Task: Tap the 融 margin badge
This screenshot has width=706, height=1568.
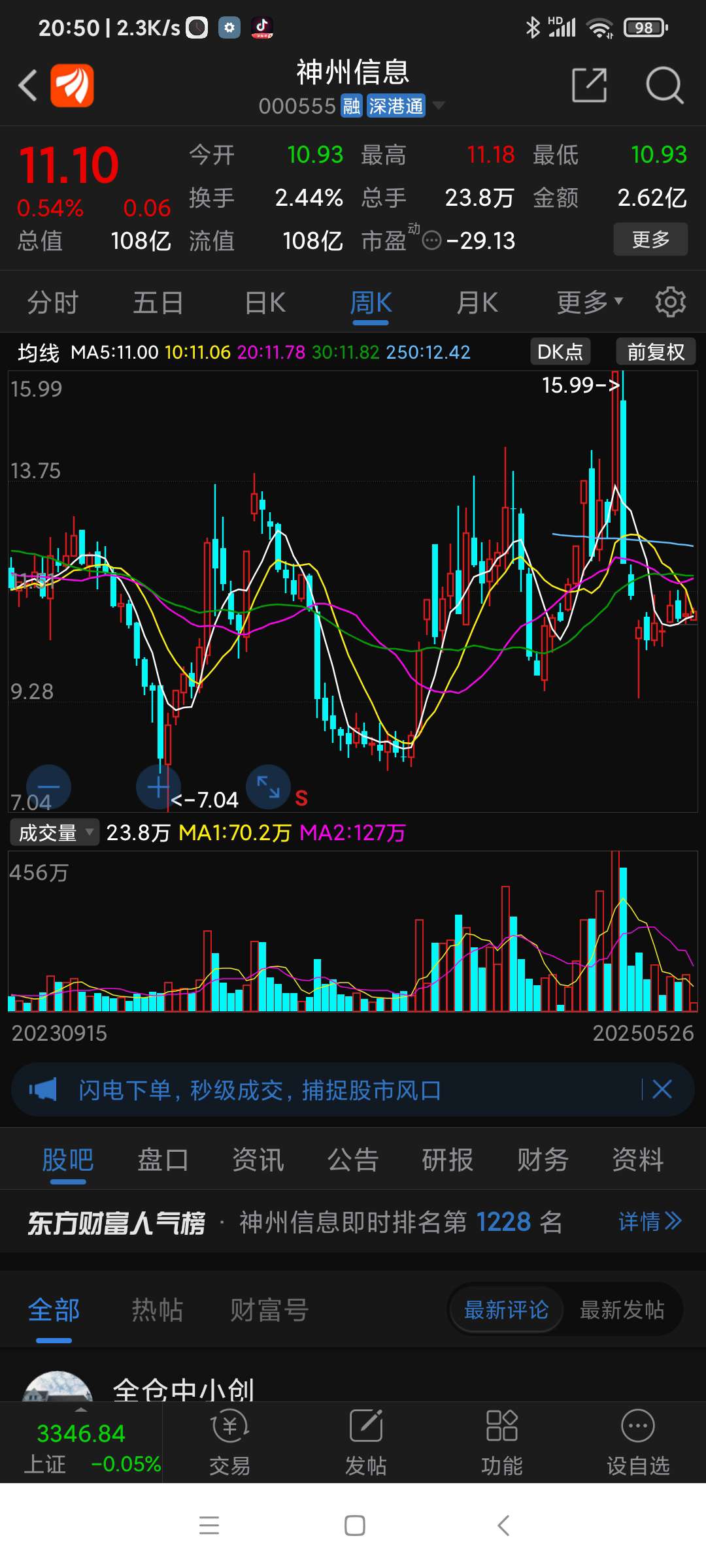Action: point(352,106)
